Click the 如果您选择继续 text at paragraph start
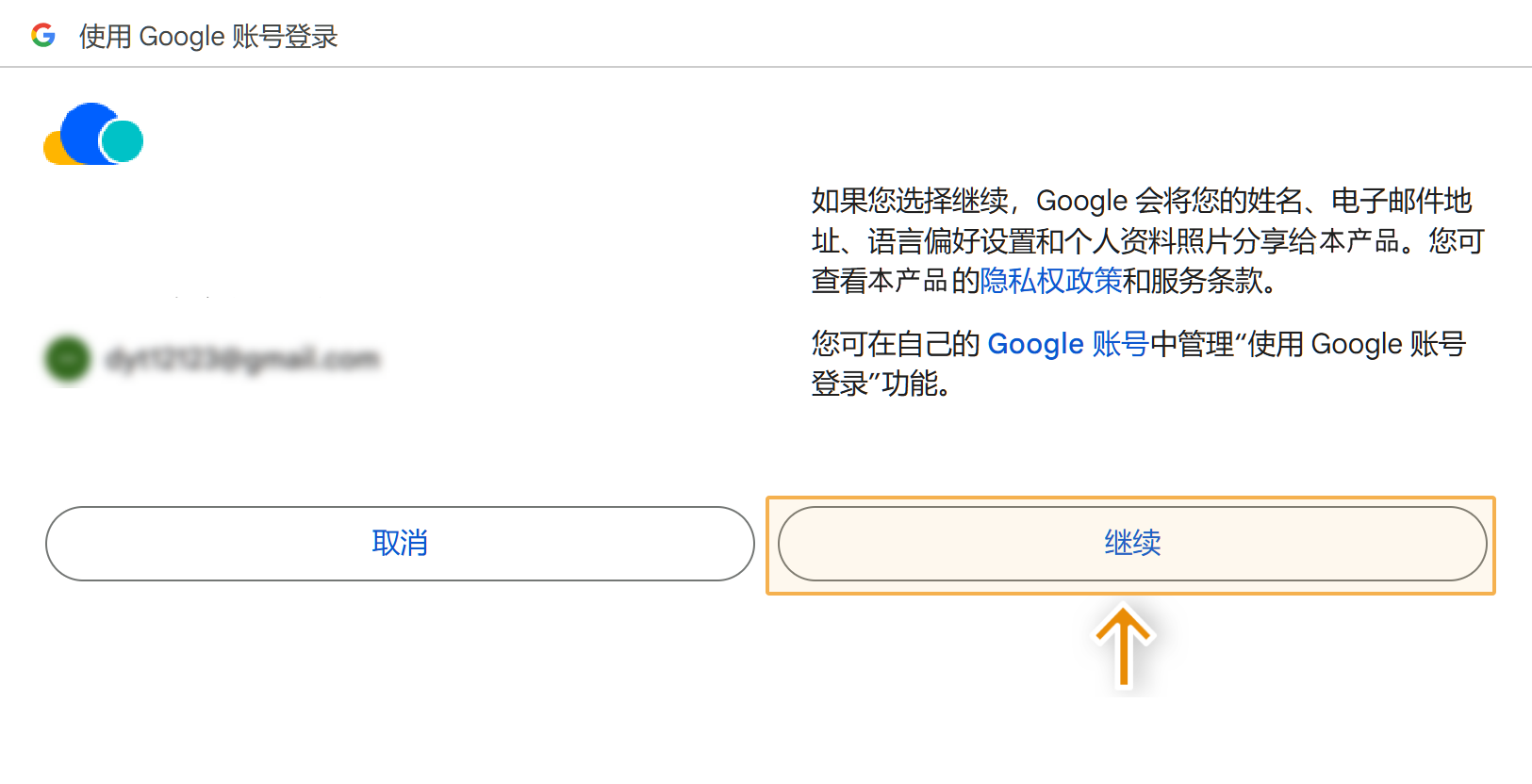Screen dimensions: 1532x784 tap(910, 201)
